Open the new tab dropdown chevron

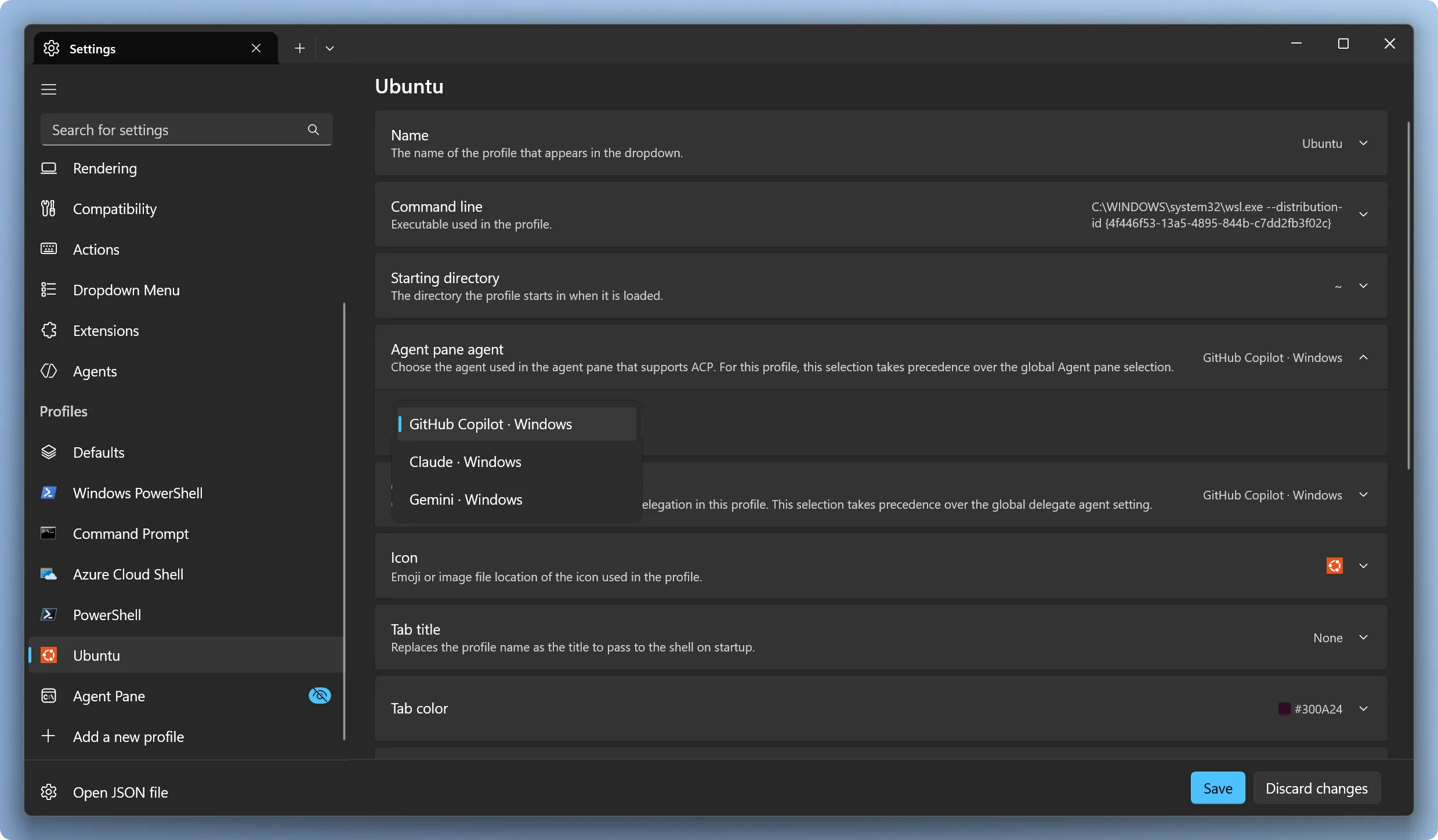click(329, 48)
